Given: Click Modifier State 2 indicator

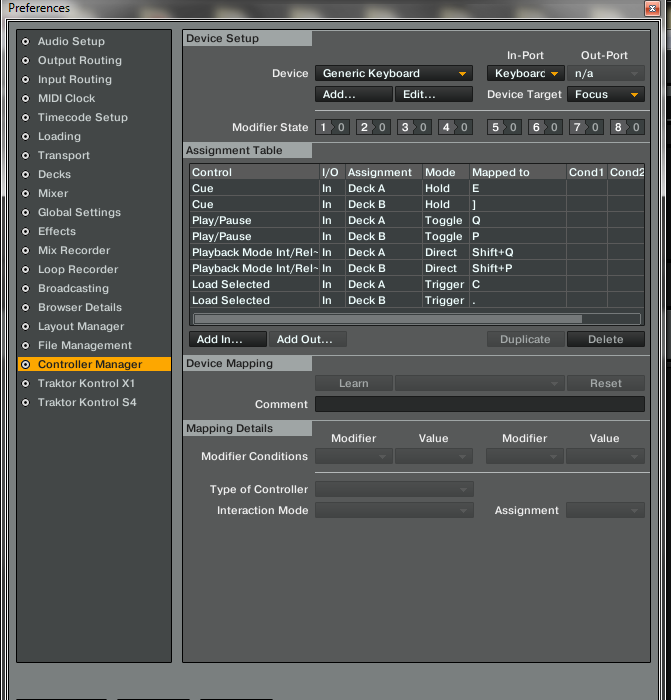Looking at the screenshot, I should click(x=373, y=127).
